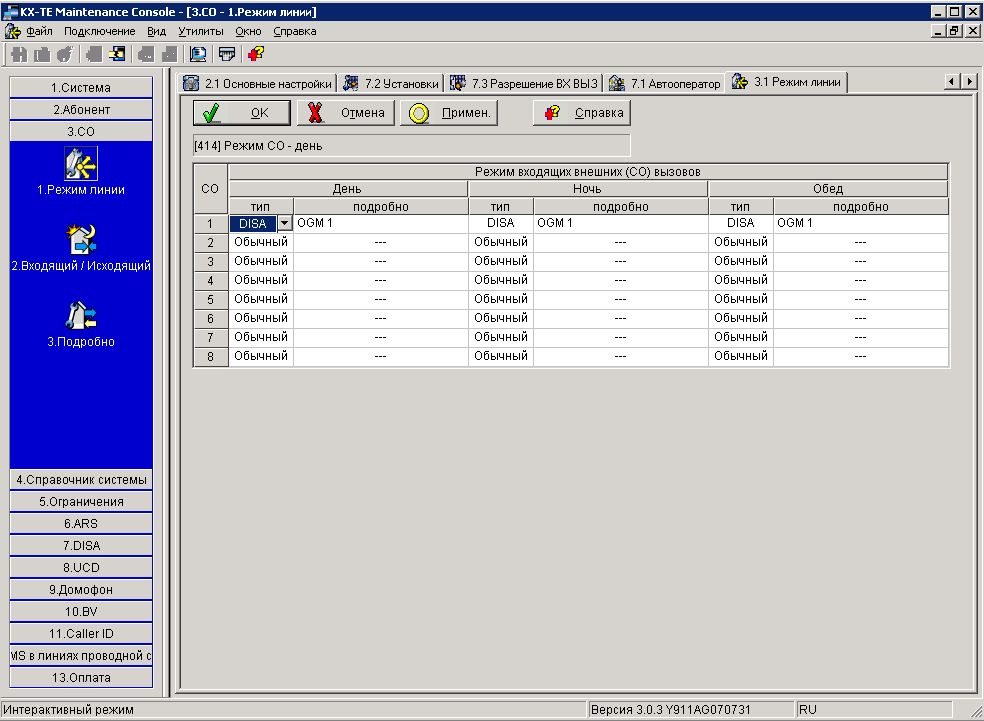Click the OGM 1 cell under Ночь
This screenshot has height=721, width=984.
(621, 223)
